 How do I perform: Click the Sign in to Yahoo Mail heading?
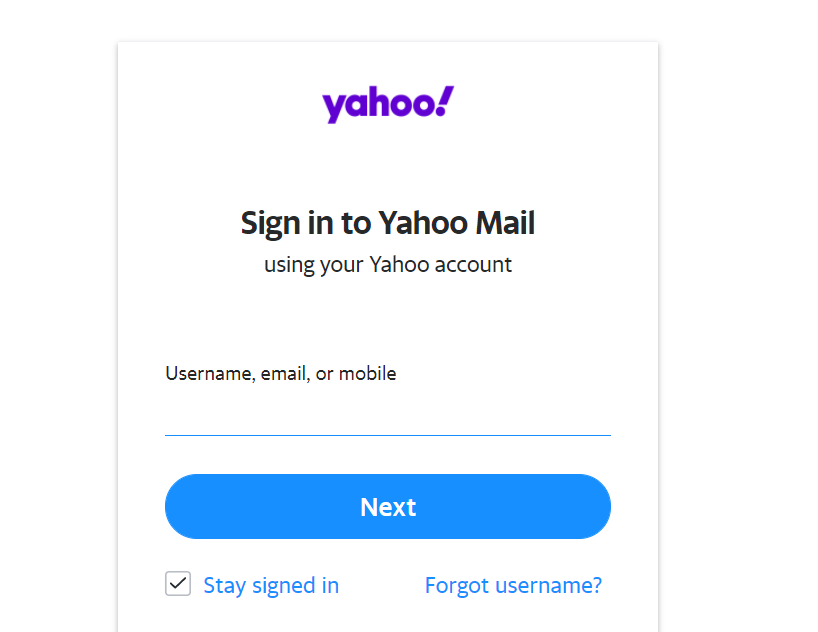point(387,223)
